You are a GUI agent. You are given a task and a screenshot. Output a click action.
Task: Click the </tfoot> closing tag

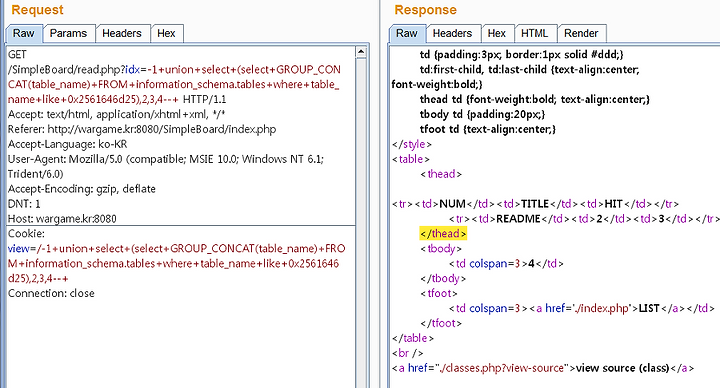441,323
